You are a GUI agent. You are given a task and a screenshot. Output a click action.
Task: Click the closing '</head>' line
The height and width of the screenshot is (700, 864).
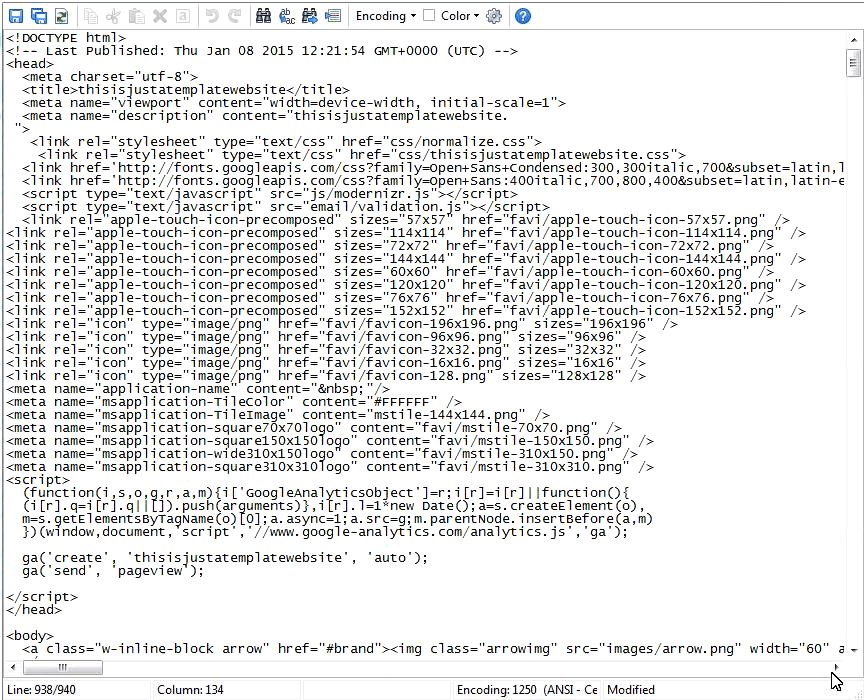[34, 610]
